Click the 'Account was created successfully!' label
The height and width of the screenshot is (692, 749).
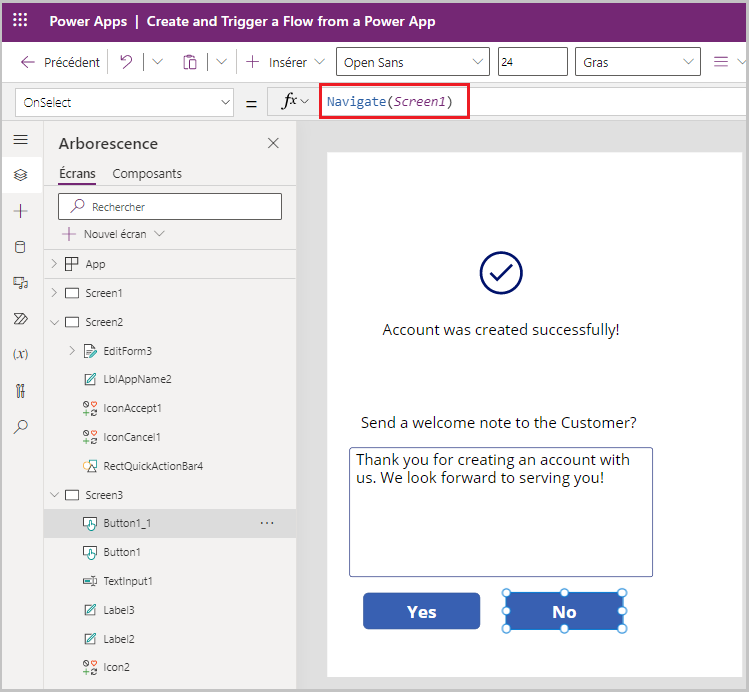(501, 330)
